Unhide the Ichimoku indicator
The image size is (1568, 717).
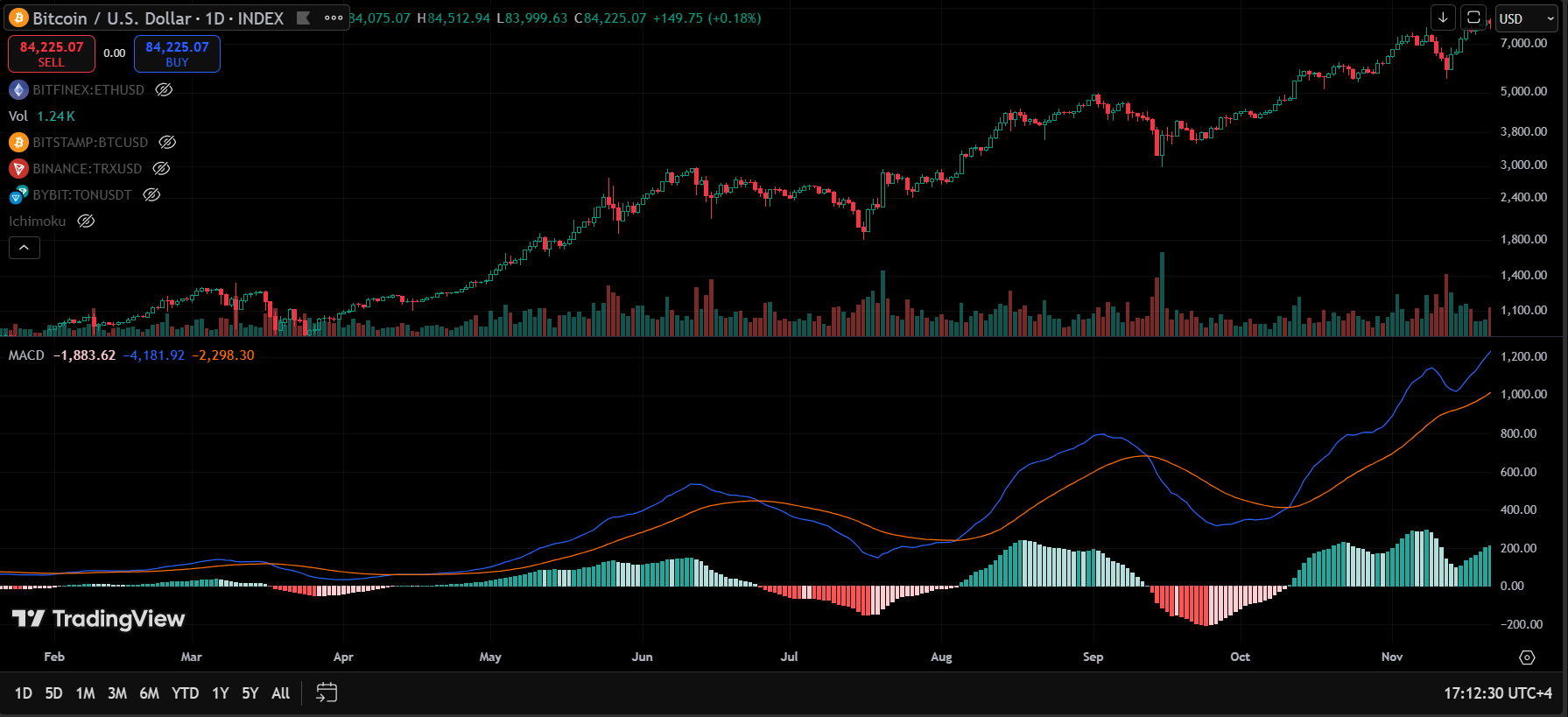[x=86, y=221]
